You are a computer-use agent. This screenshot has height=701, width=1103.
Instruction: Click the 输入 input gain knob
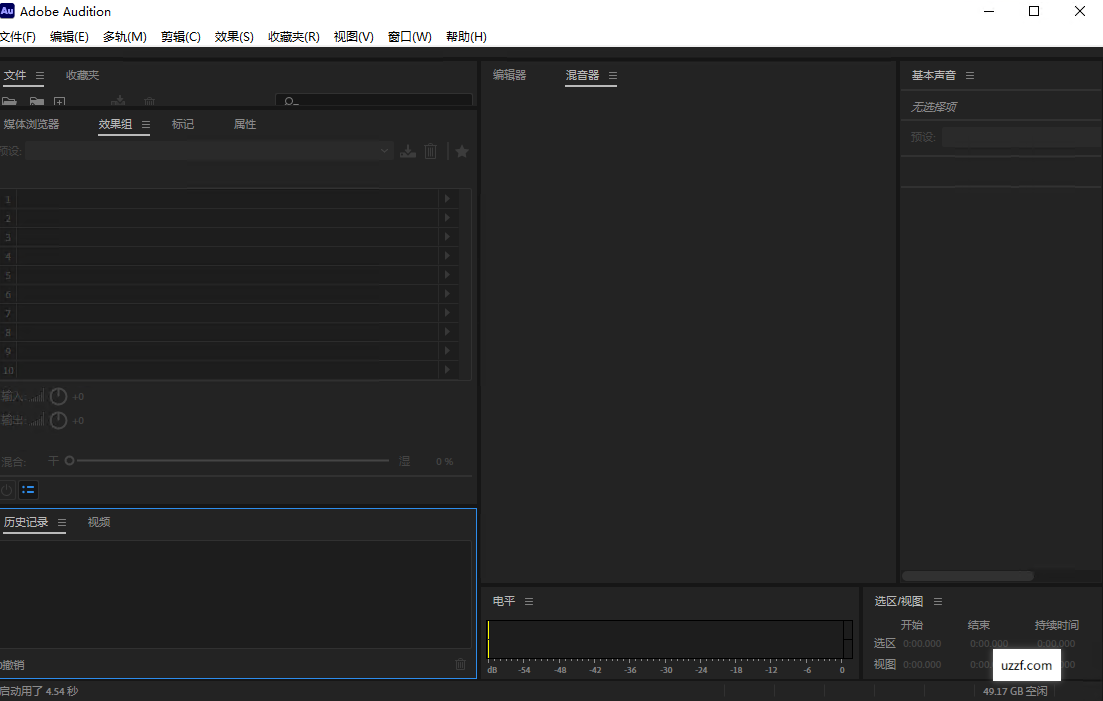pos(58,396)
